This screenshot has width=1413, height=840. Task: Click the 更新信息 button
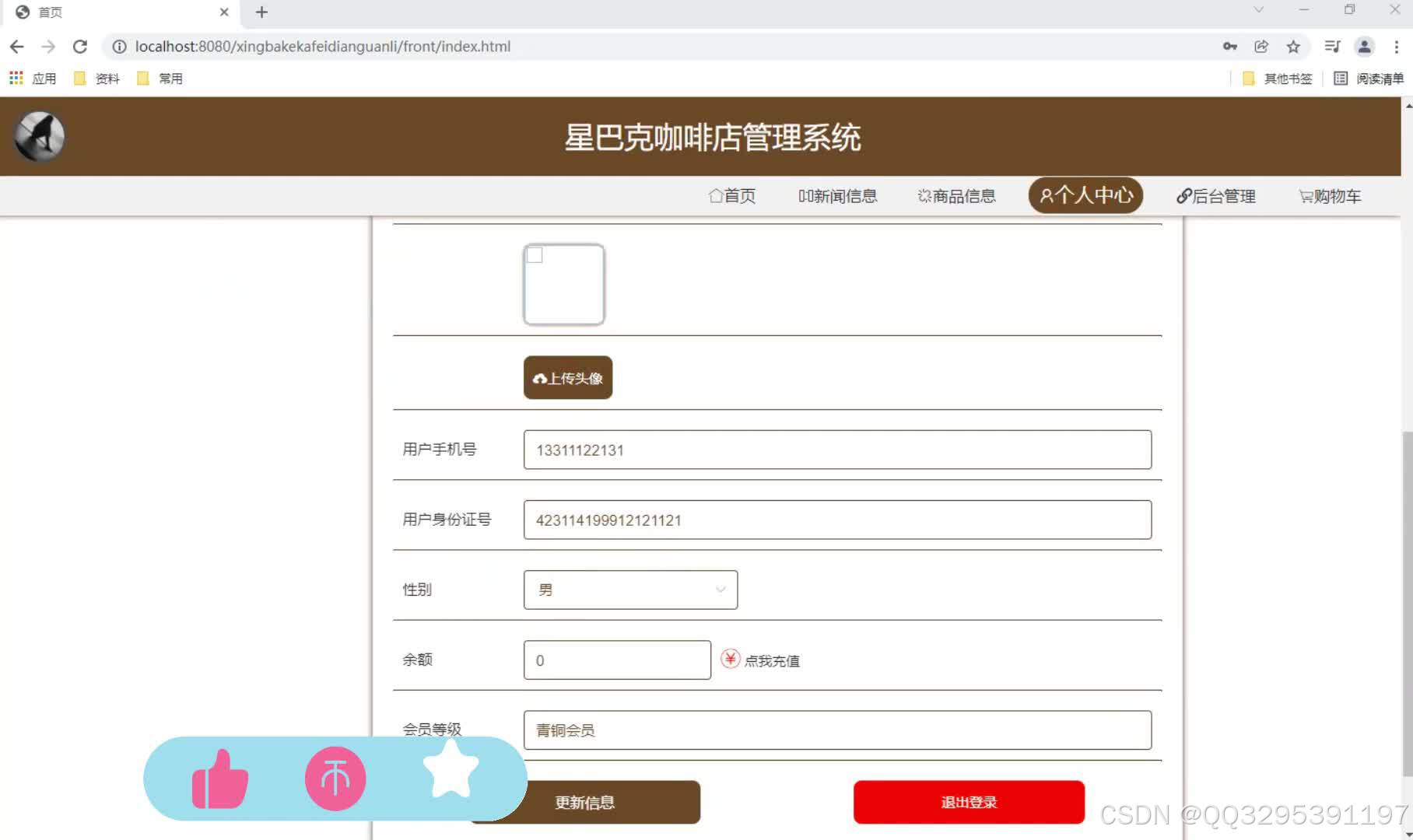tap(585, 802)
